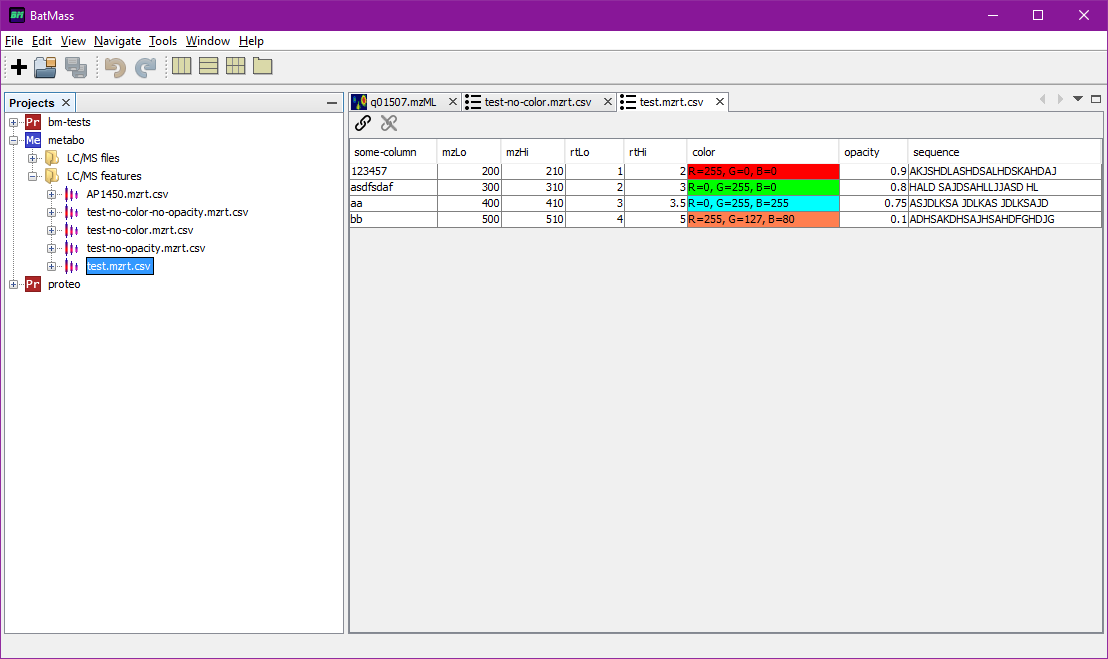Click the AP1450.mzrt.csv file icon

click(x=71, y=194)
